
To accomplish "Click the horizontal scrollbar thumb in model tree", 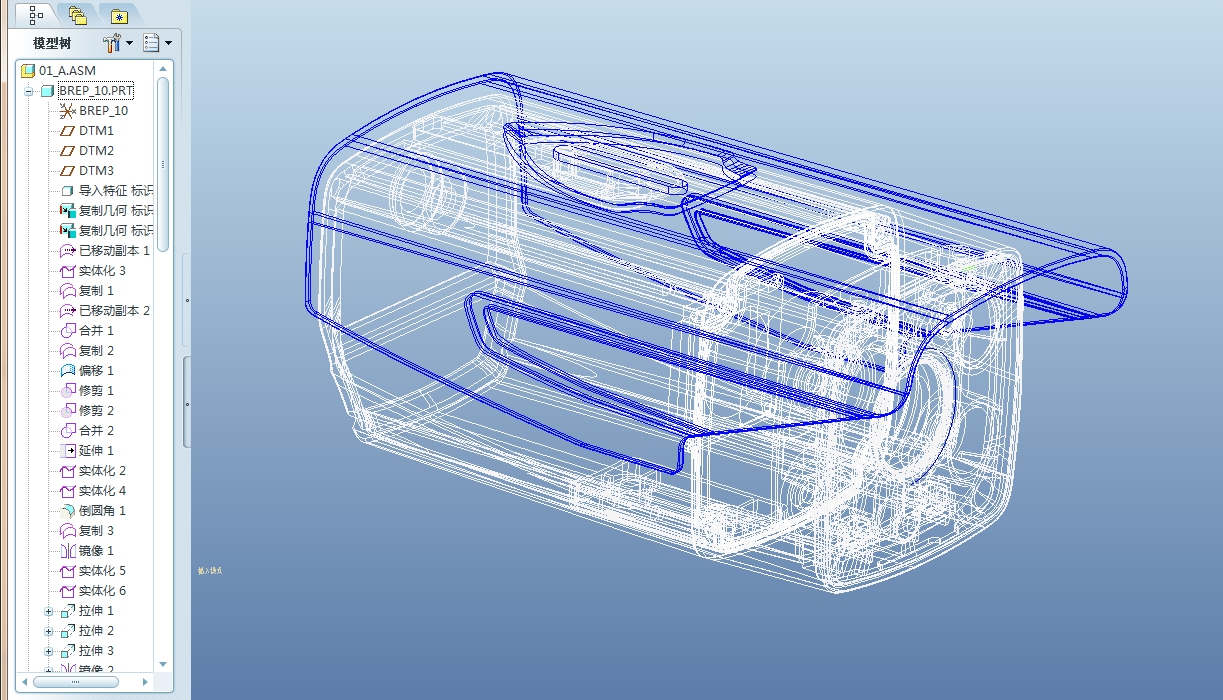I will click(x=75, y=682).
